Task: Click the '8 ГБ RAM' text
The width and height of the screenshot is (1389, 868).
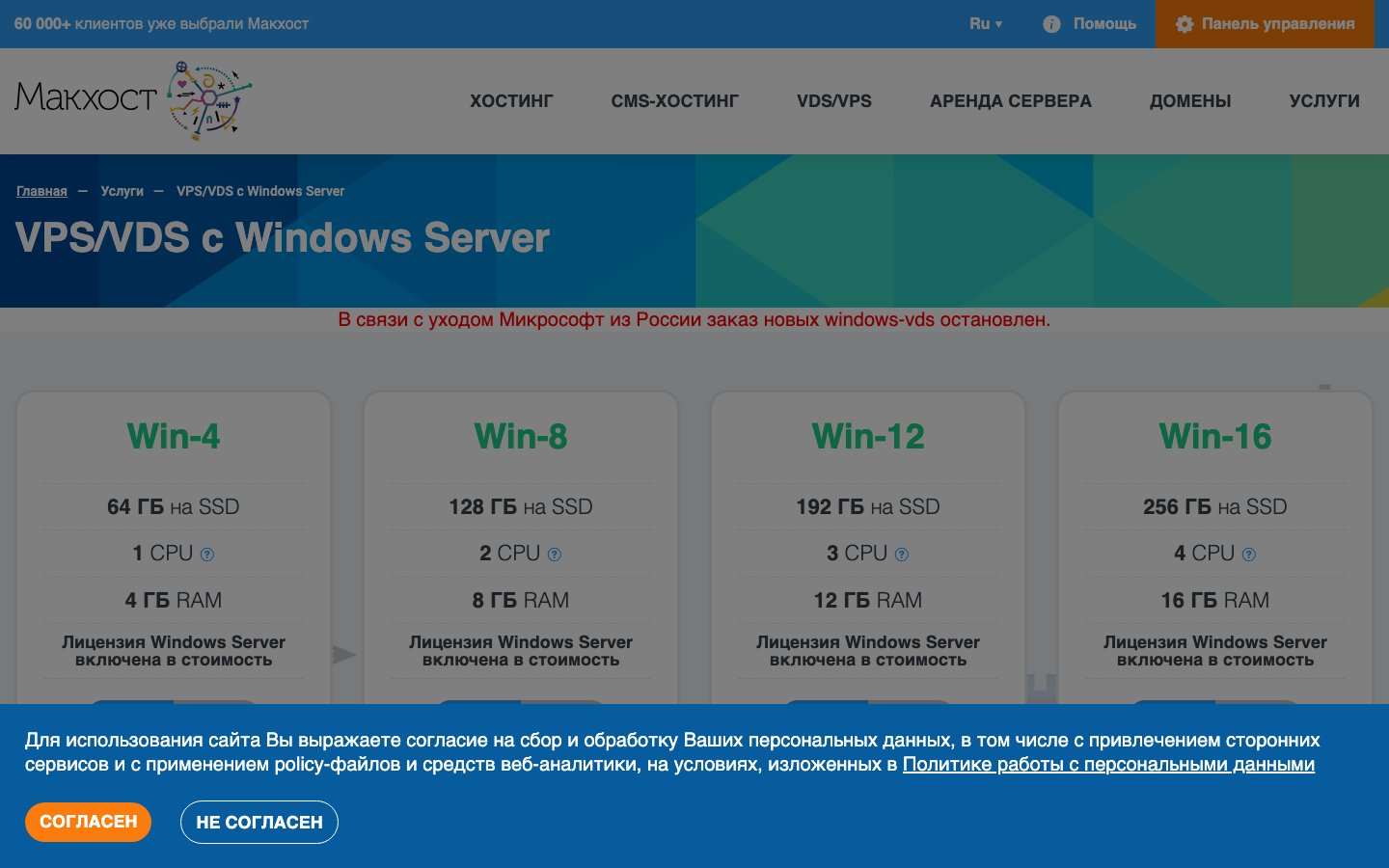Action: (521, 600)
